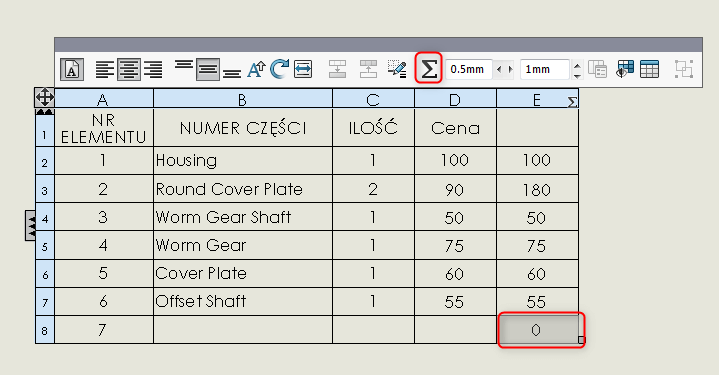The image size is (719, 375).
Task: Select the 'Housing' cell
Action: (x=243, y=161)
